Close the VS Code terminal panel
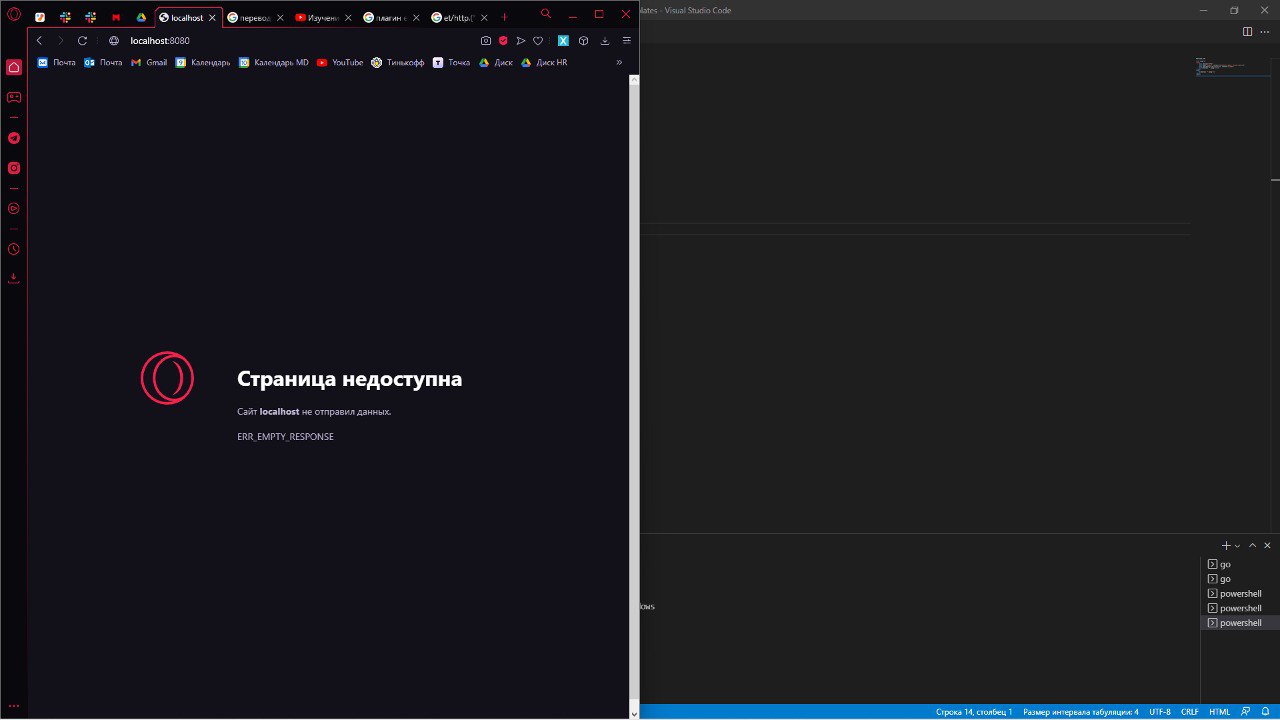 coord(1267,545)
